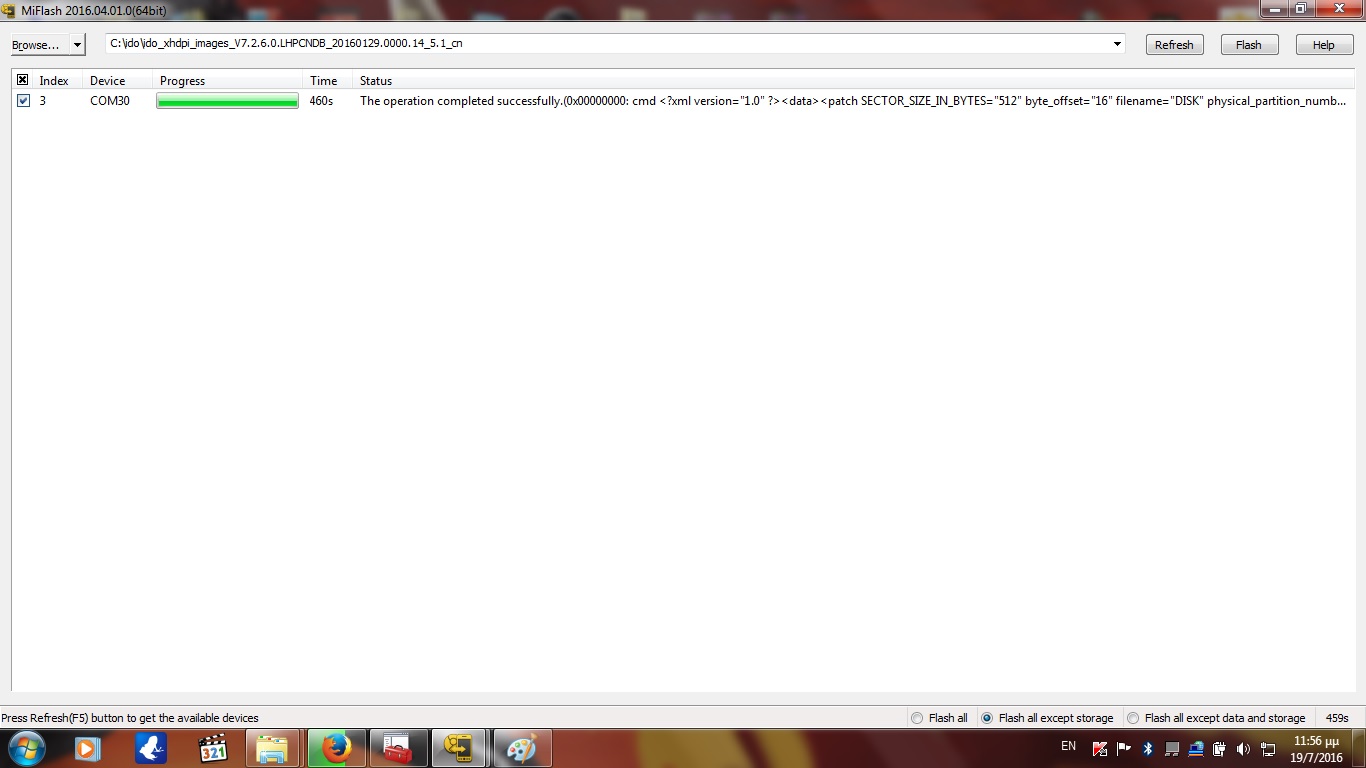1366x768 pixels.
Task: Click the gray monitor tray icon
Action: (x=1172, y=749)
